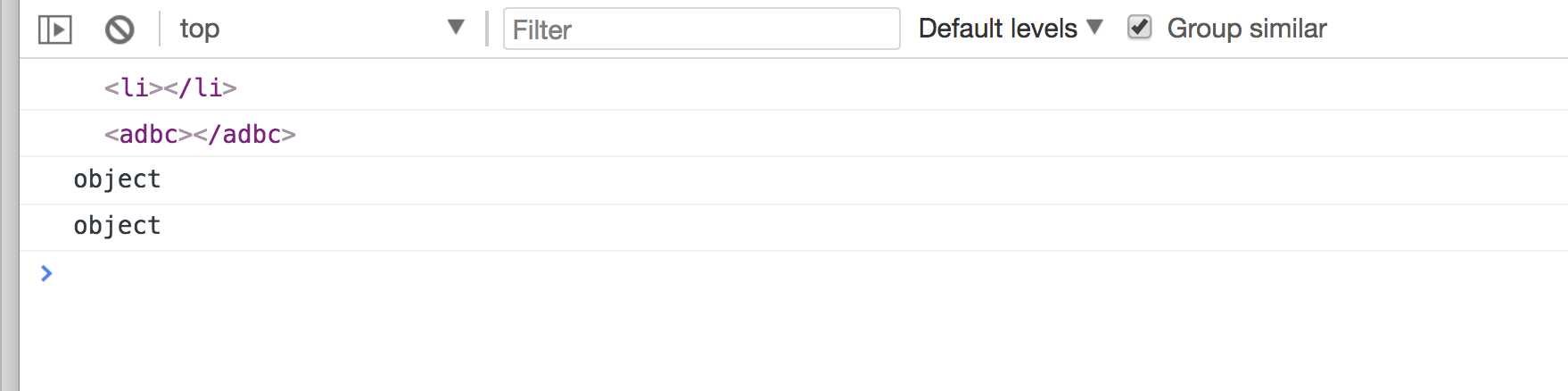Clear the console output
Image resolution: width=1568 pixels, height=391 pixels.
point(120,29)
